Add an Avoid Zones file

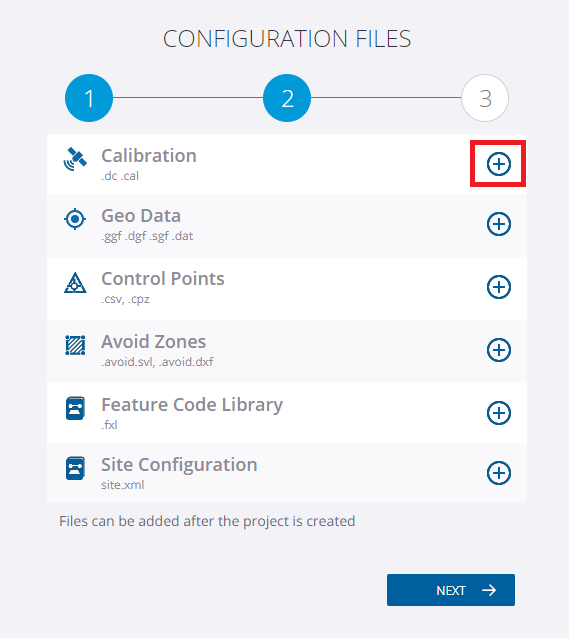[499, 350]
